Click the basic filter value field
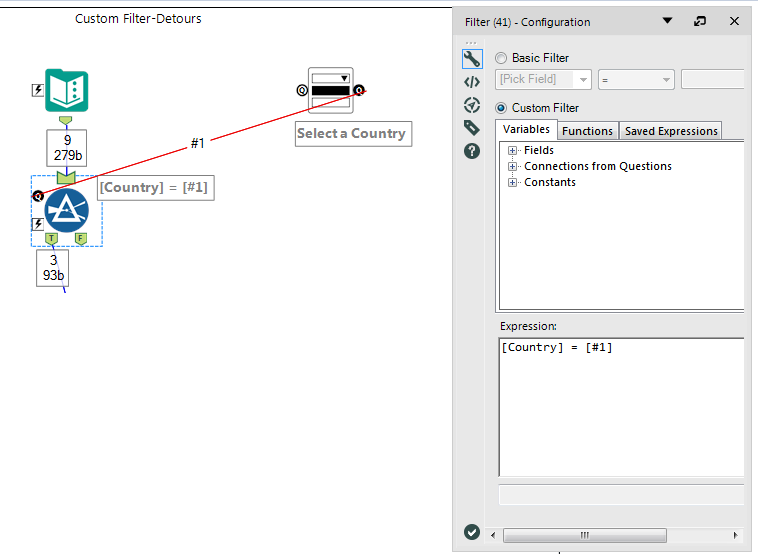Viewport: 758px width, 554px height. (713, 79)
